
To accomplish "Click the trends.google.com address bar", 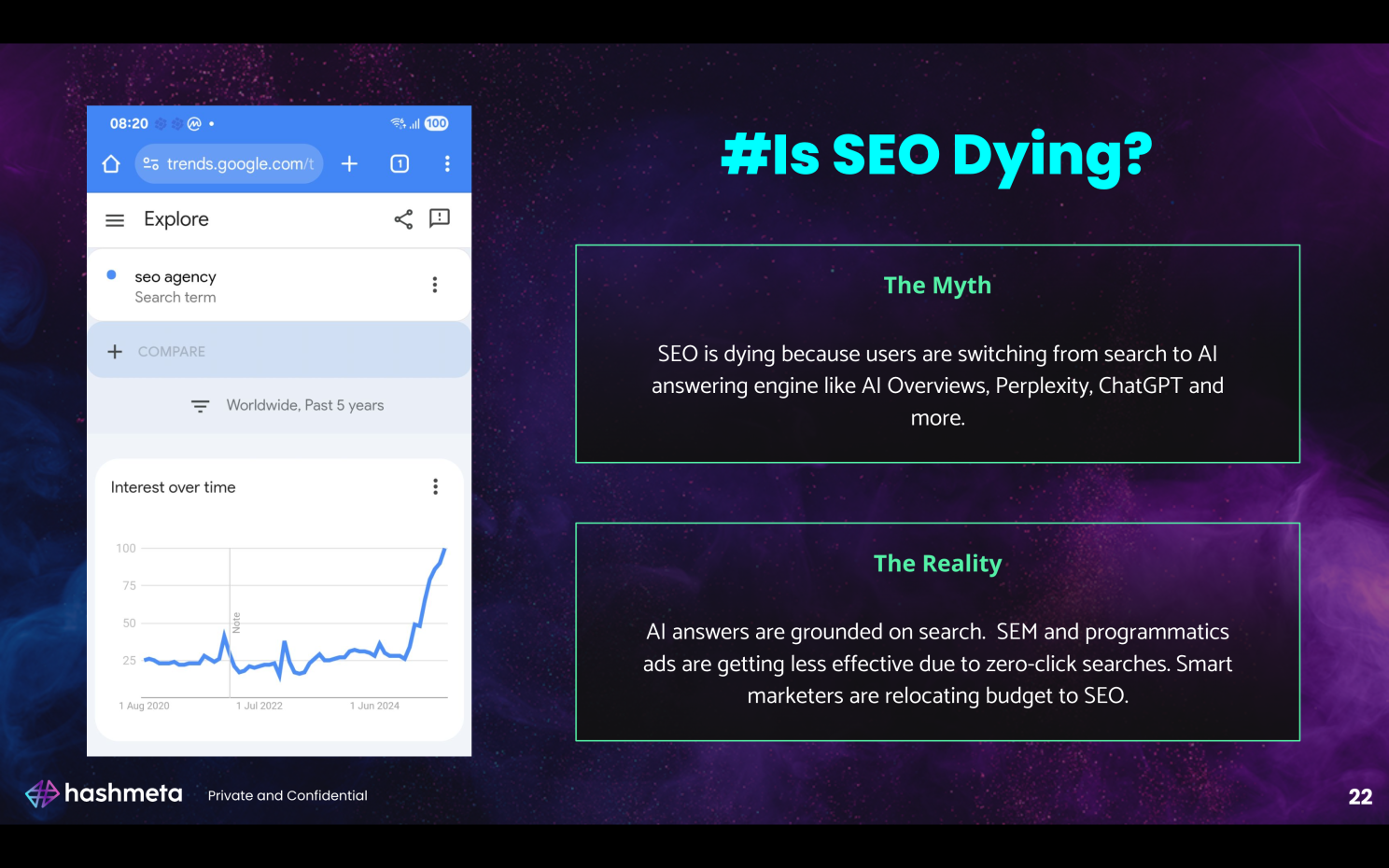I will pos(239,164).
